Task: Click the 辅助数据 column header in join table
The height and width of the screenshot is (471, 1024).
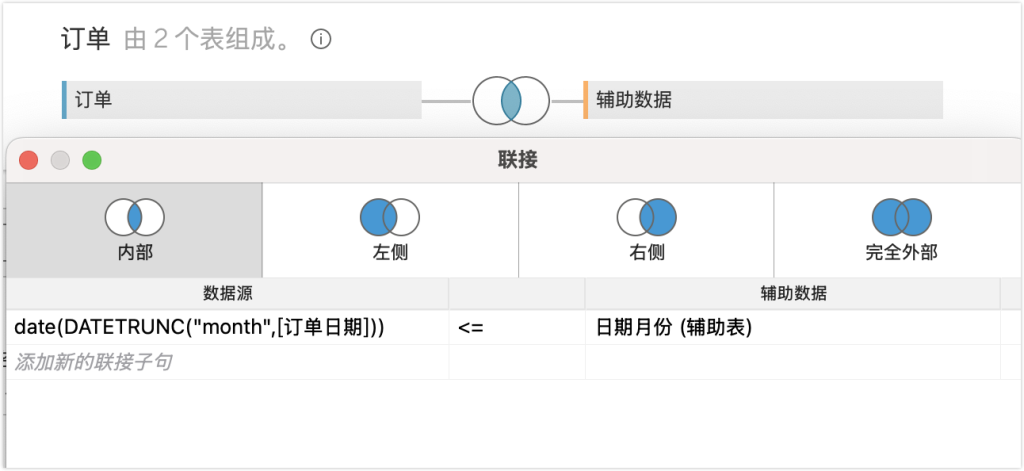Action: tap(792, 293)
